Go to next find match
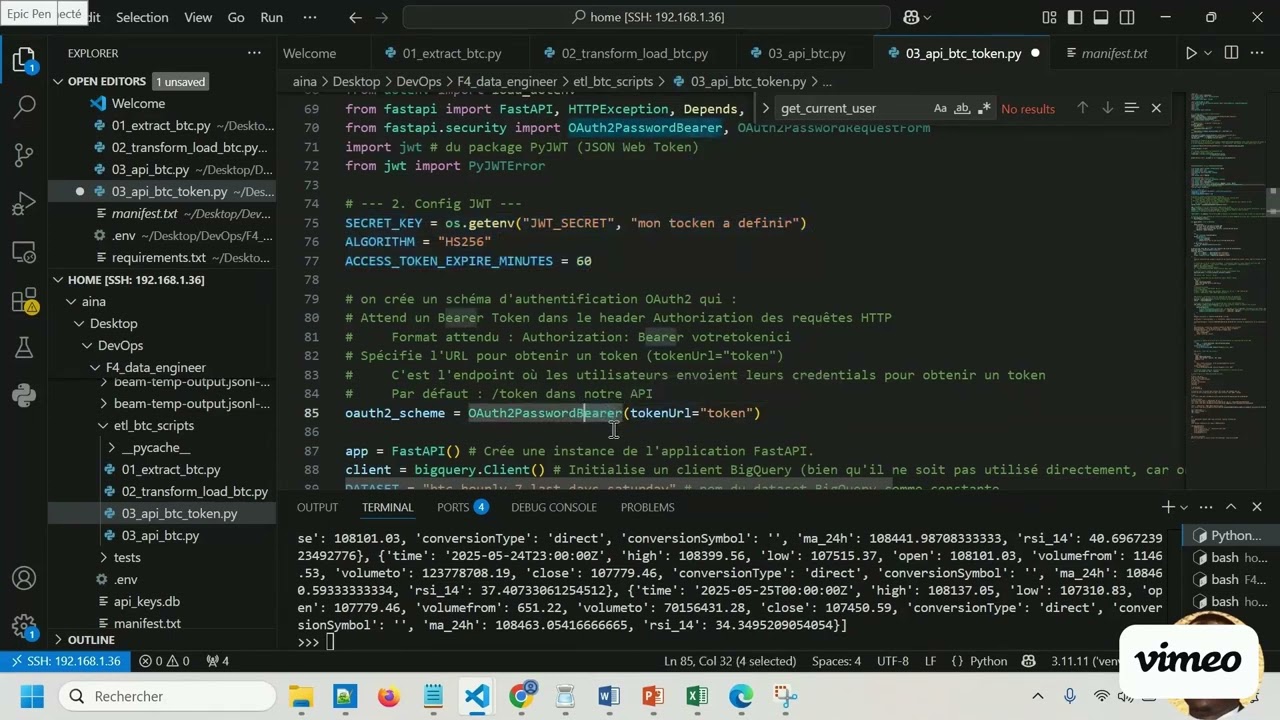The image size is (1280, 720). click(1106, 108)
